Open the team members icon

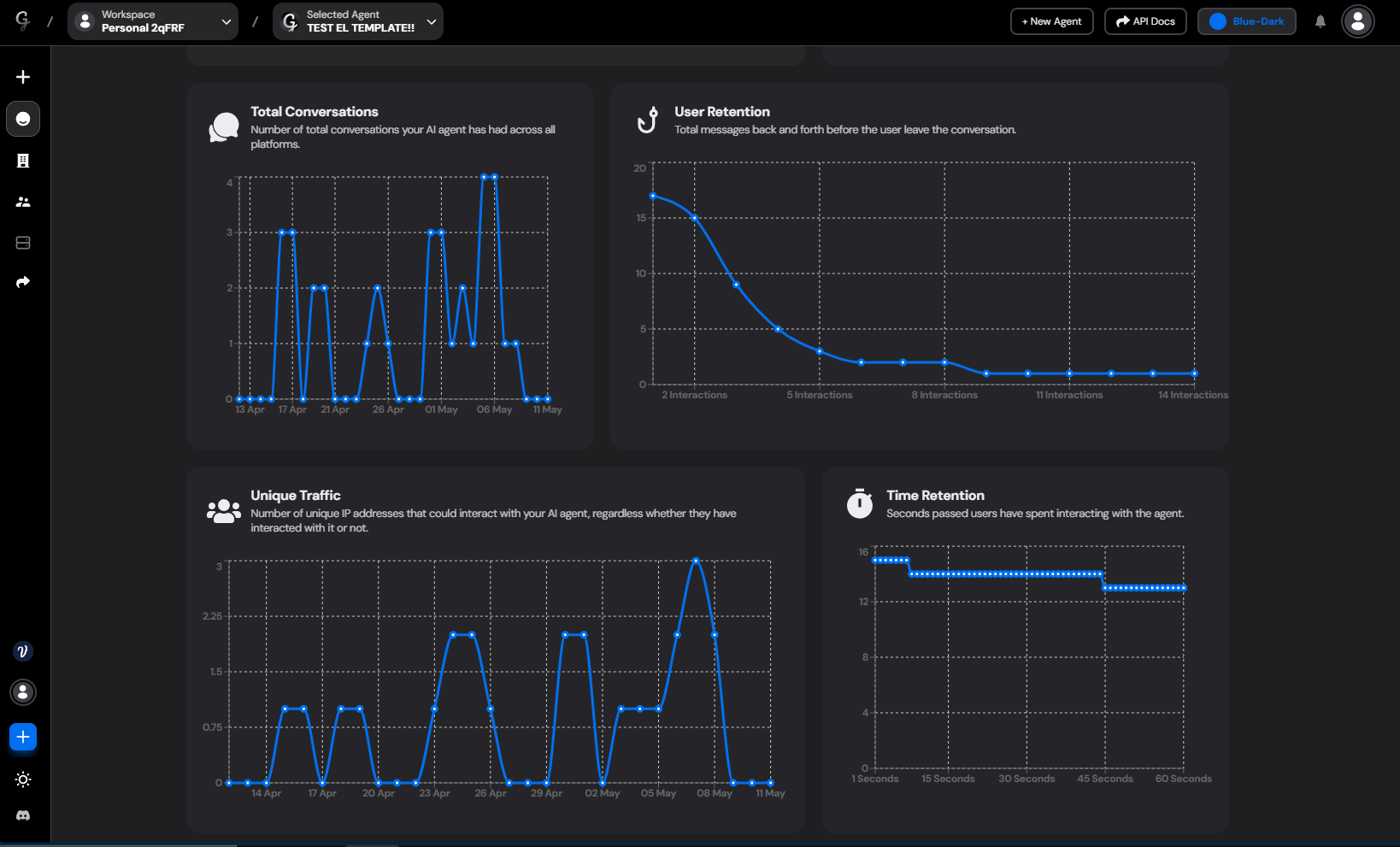coord(23,202)
